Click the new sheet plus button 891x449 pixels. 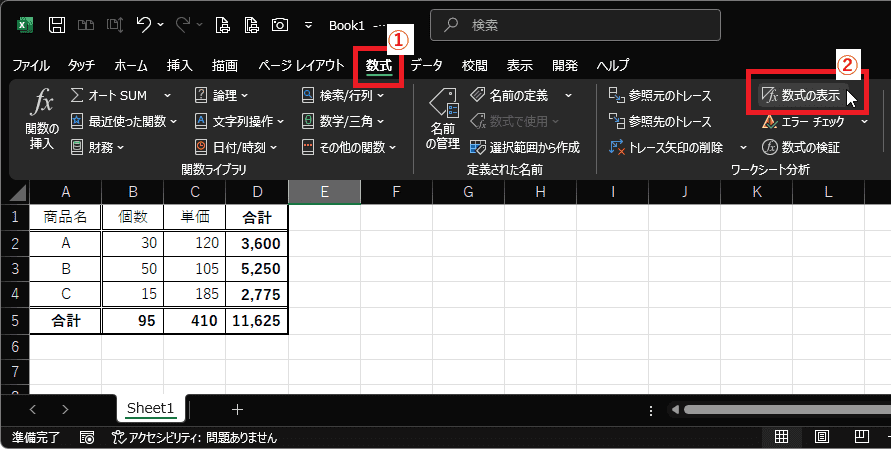[237, 409]
